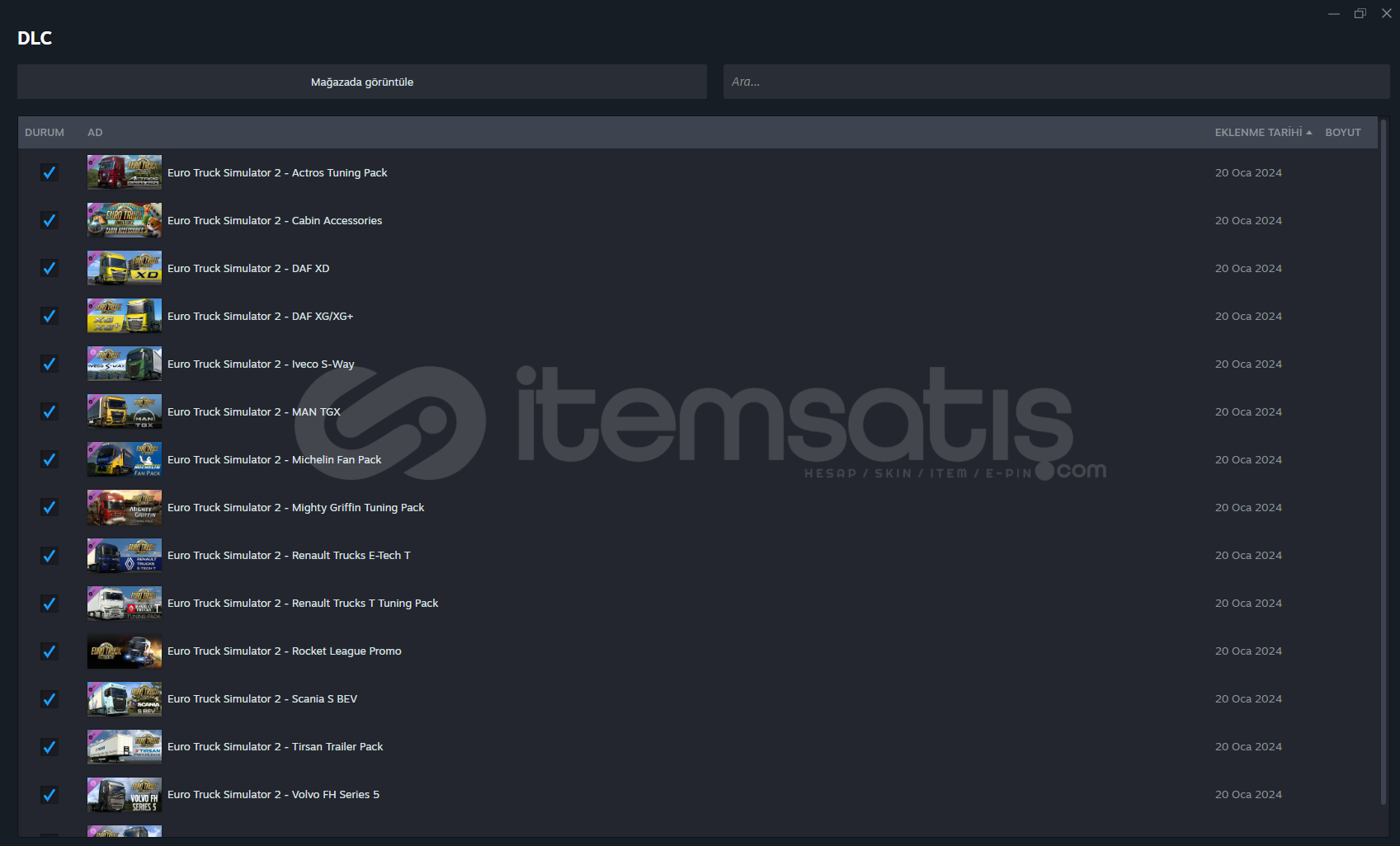
Task: Select the Scania S BEV thumbnail
Action: (x=125, y=698)
